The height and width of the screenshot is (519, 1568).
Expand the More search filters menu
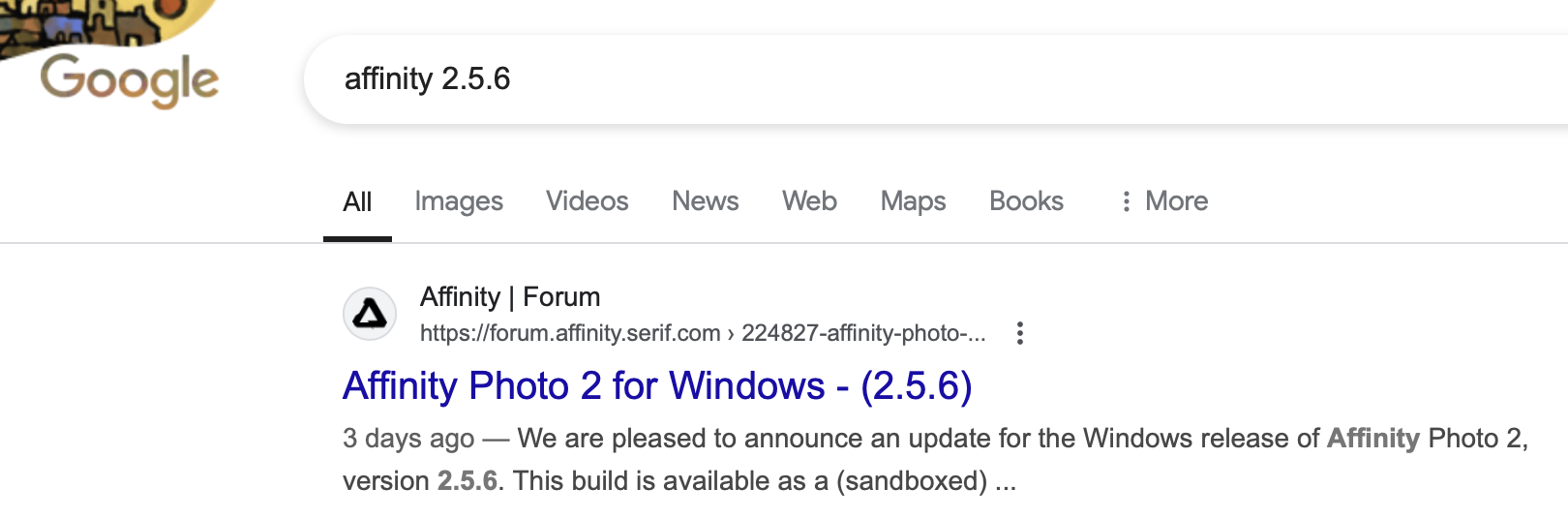point(1163,200)
